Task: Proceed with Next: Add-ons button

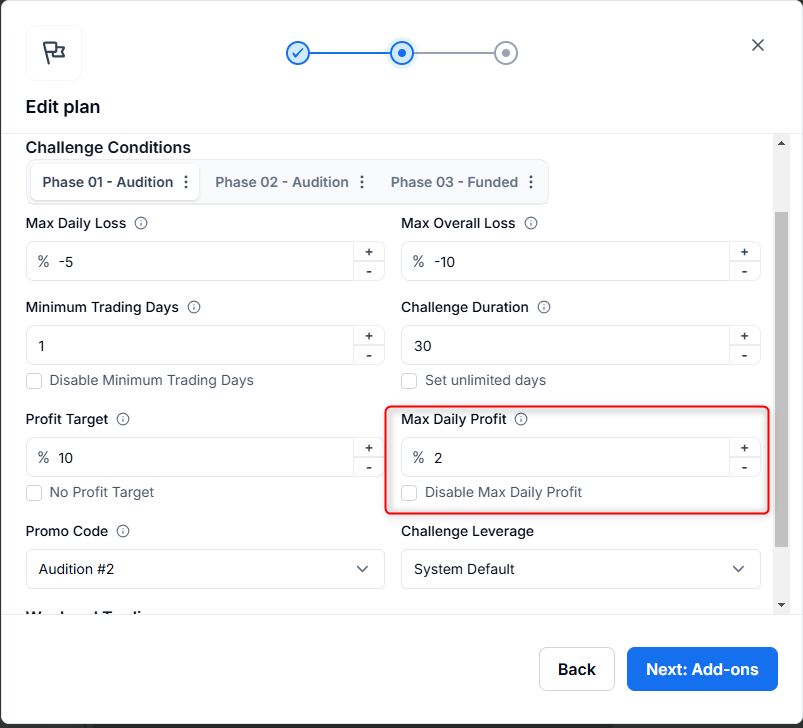Action: (x=702, y=669)
